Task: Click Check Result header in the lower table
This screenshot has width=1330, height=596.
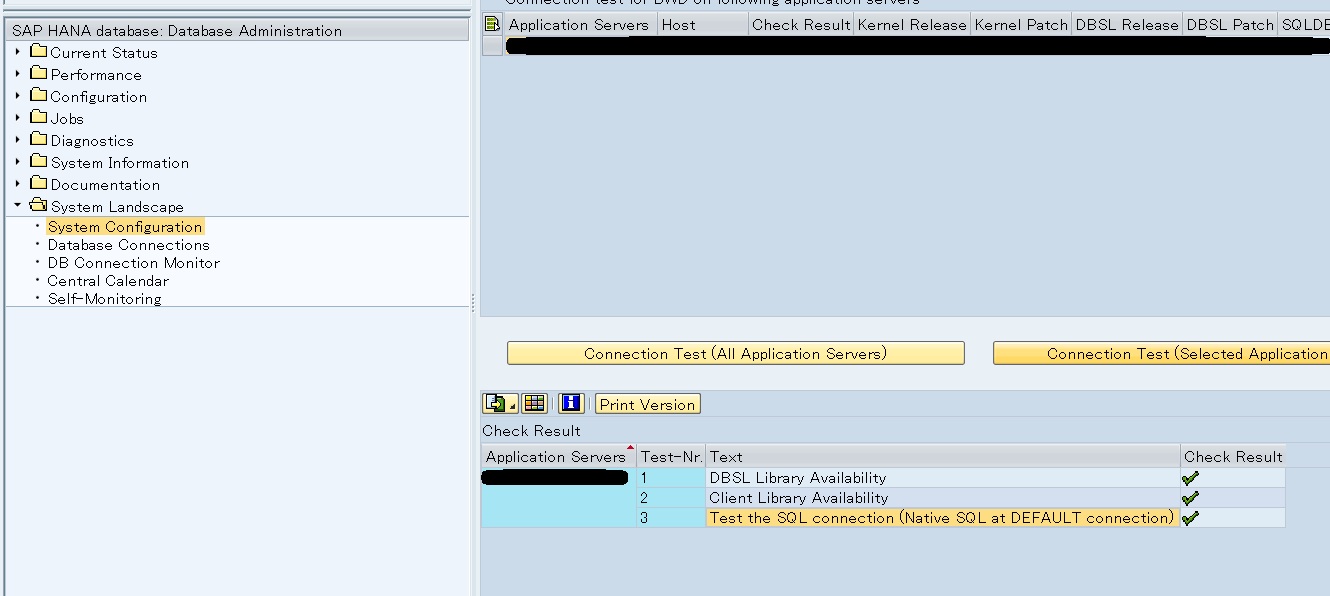Action: tap(1233, 457)
